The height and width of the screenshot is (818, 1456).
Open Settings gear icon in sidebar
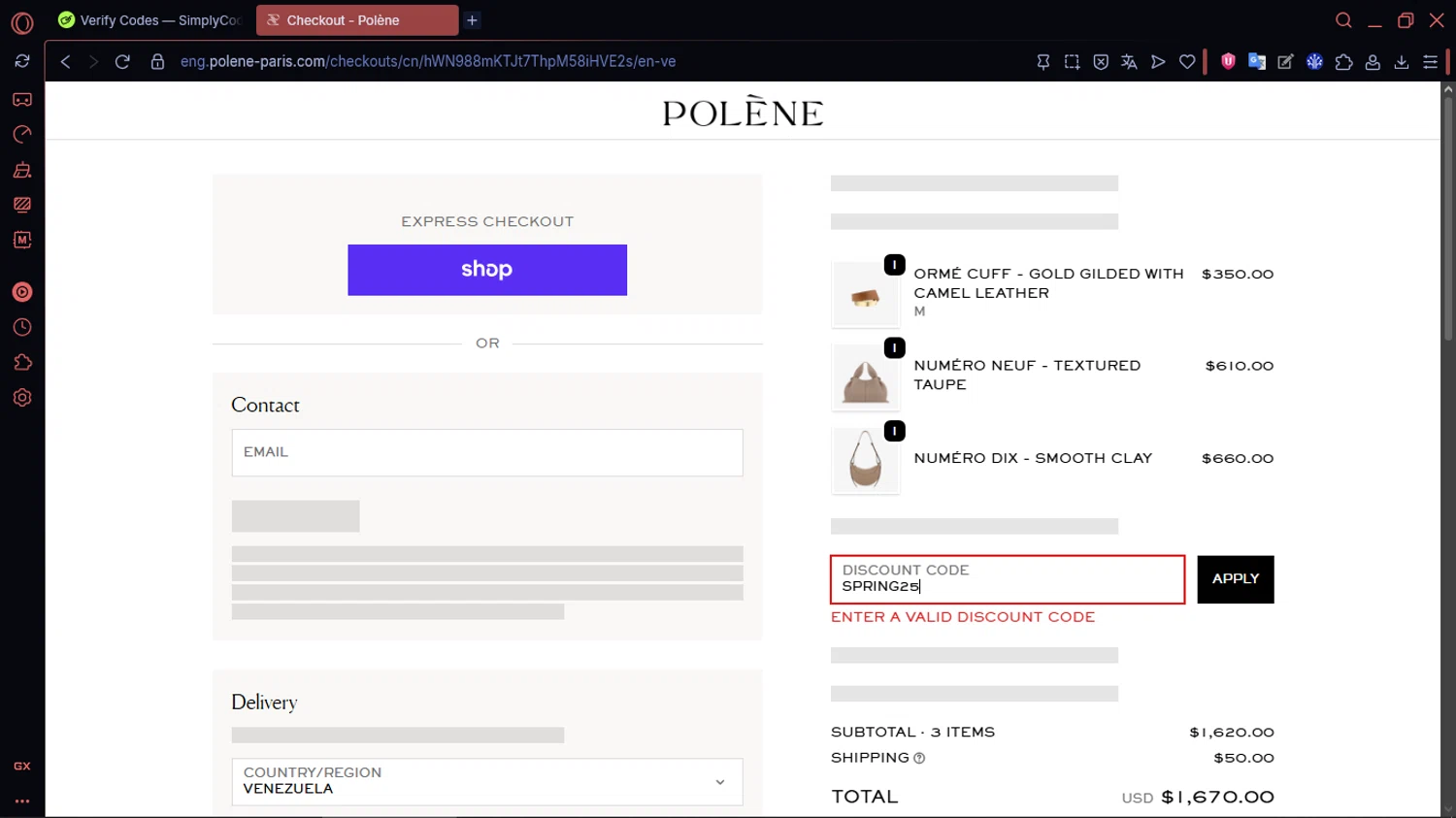coord(22,398)
